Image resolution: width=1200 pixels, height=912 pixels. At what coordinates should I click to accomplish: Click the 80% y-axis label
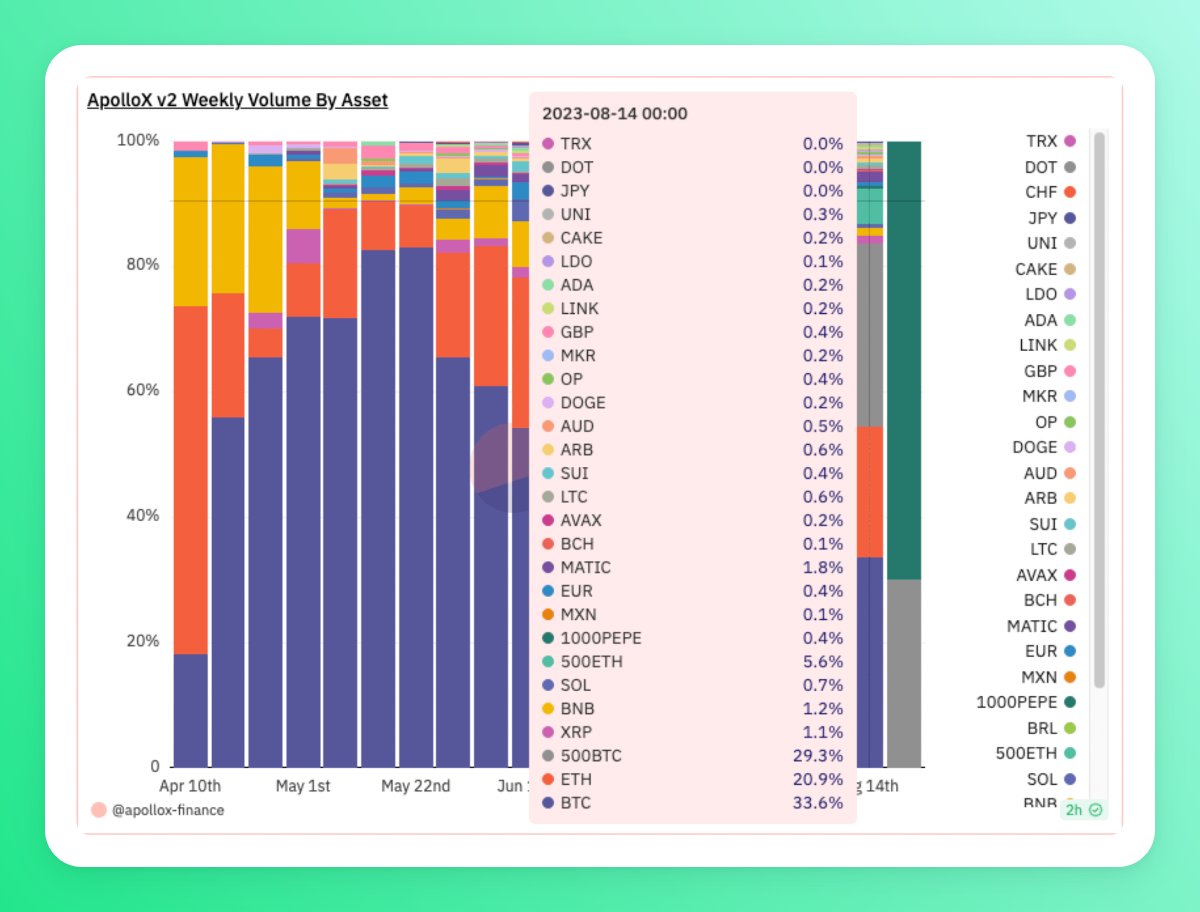pos(143,265)
